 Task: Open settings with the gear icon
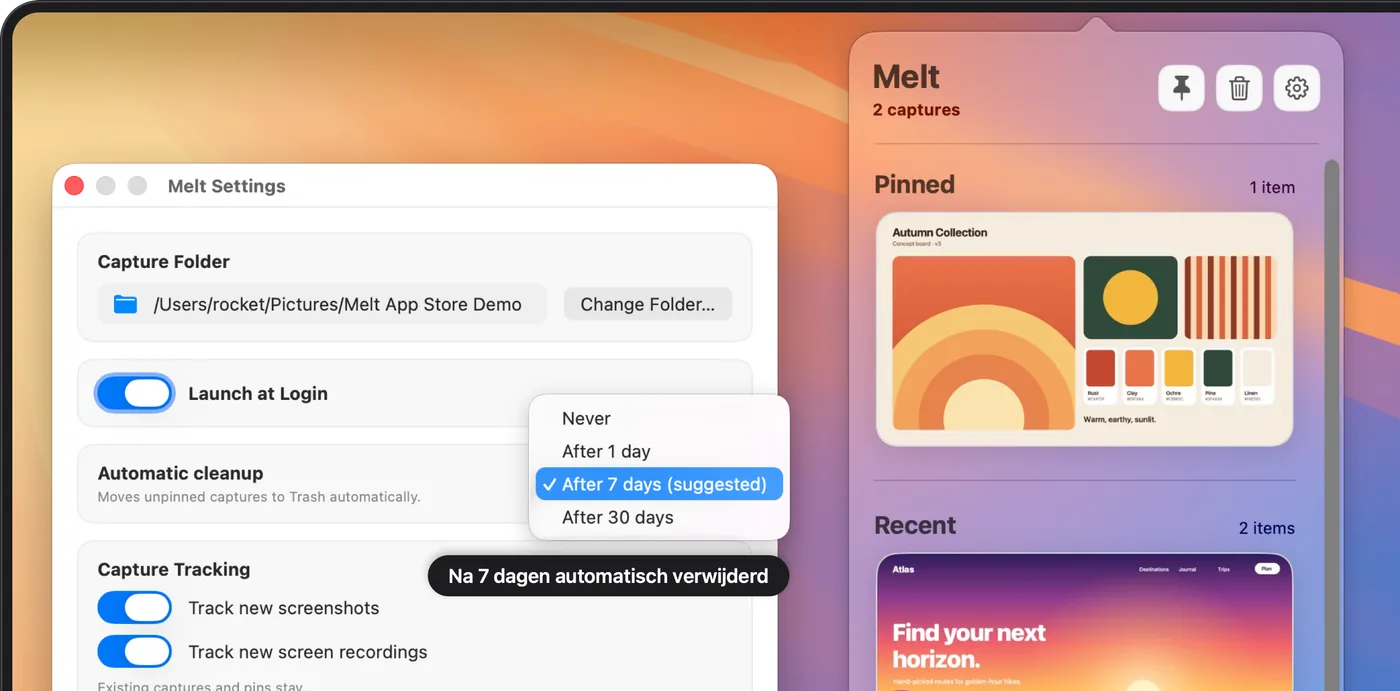click(x=1297, y=88)
